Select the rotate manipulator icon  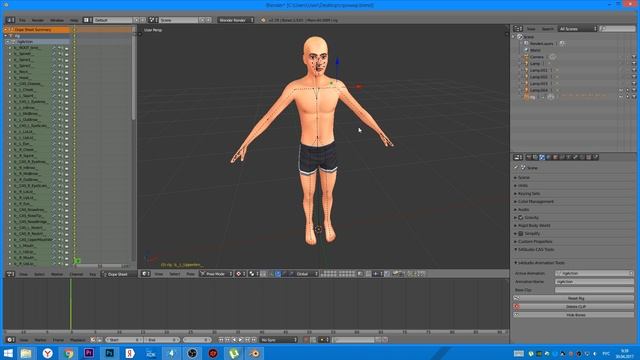pyautogui.click(x=284, y=274)
